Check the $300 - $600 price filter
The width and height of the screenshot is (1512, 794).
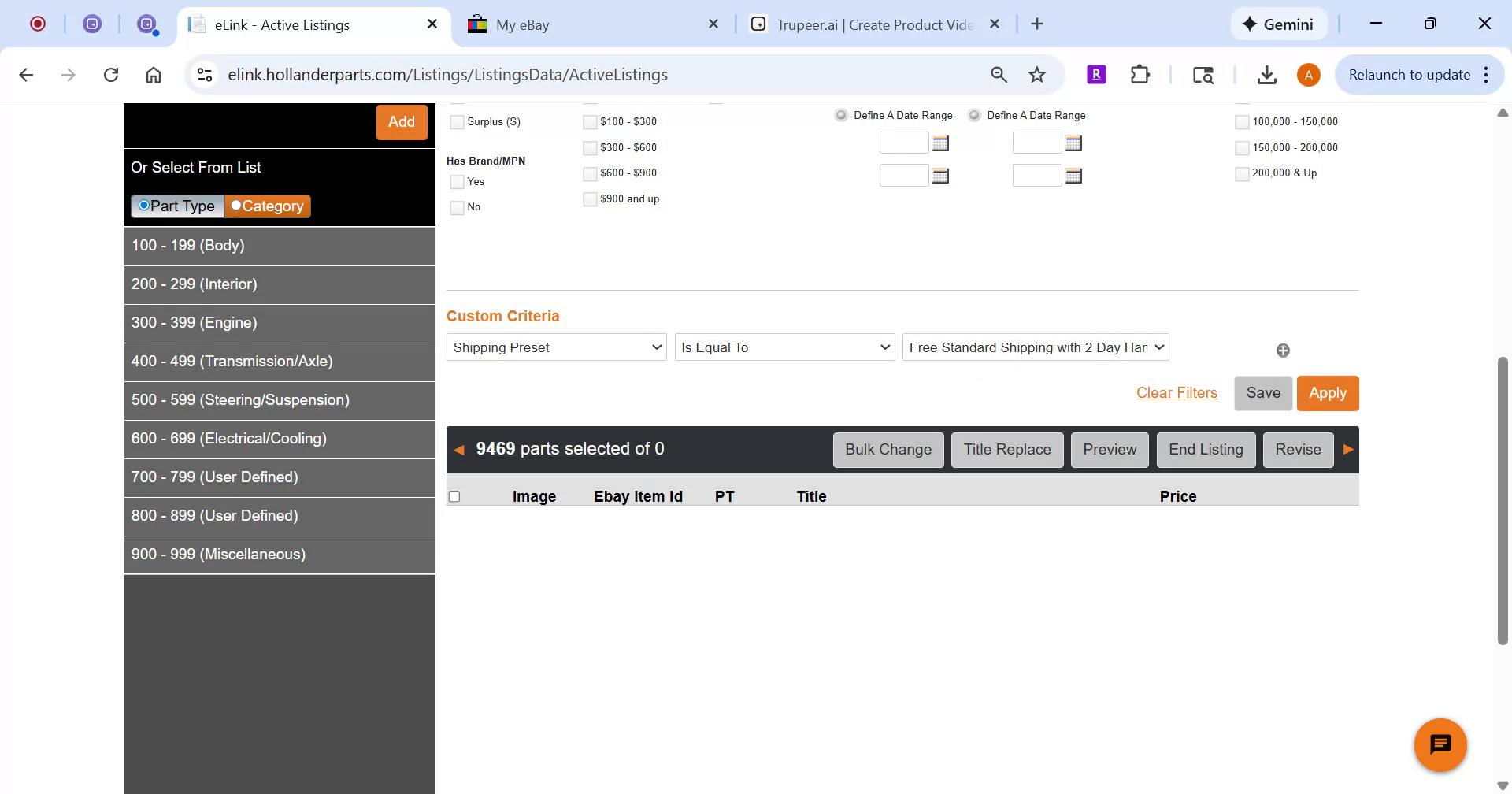[591, 147]
